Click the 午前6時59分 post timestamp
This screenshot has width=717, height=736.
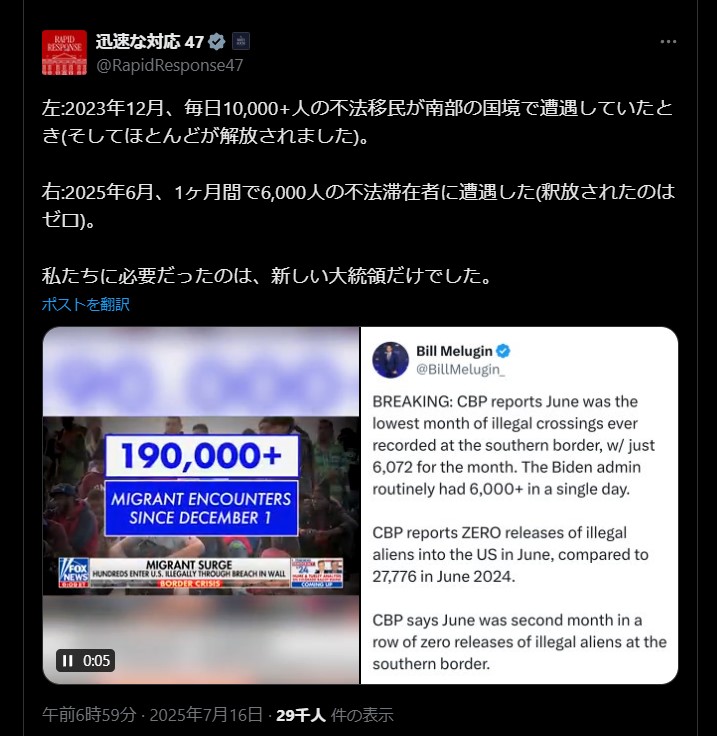click(x=89, y=715)
